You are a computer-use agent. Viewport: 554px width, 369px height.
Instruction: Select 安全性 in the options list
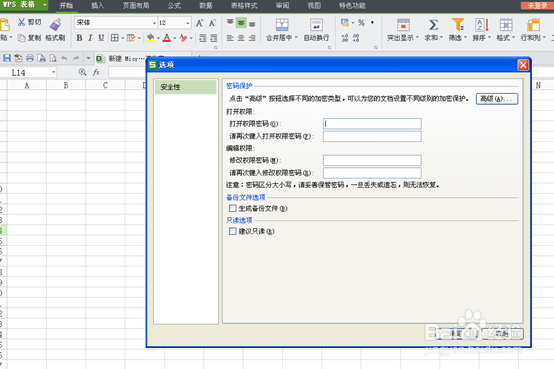pos(185,87)
